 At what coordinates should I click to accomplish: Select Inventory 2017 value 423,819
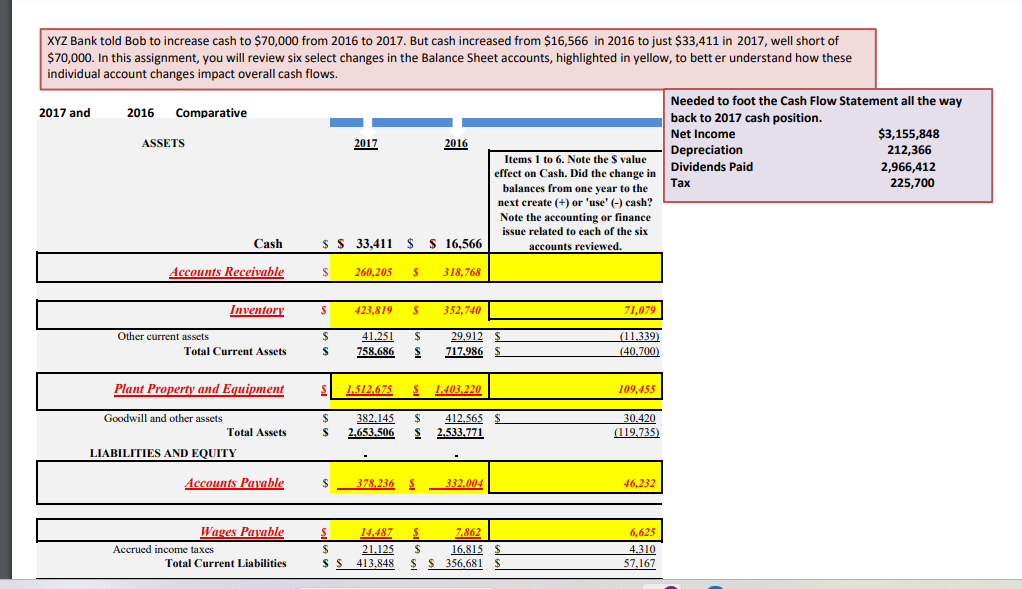pyautogui.click(x=373, y=310)
